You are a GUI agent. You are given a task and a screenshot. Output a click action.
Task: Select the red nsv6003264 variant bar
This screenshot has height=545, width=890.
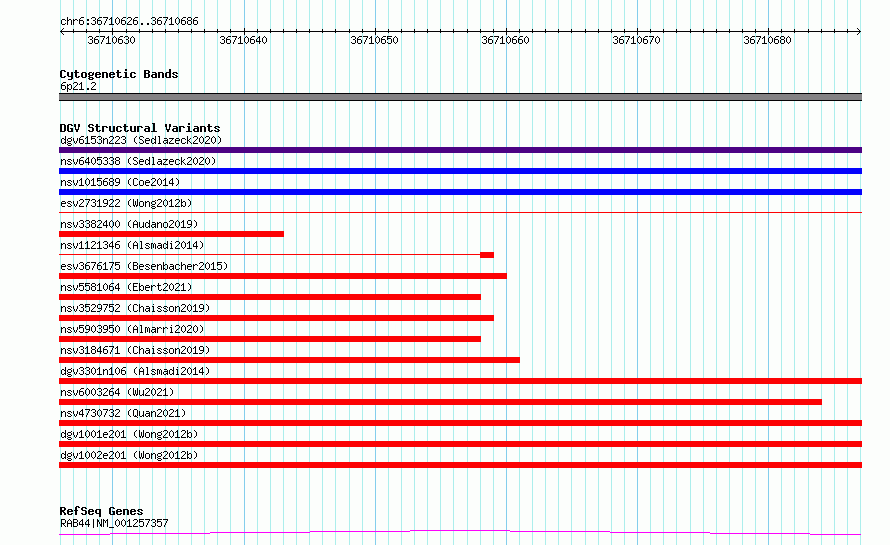(x=440, y=402)
